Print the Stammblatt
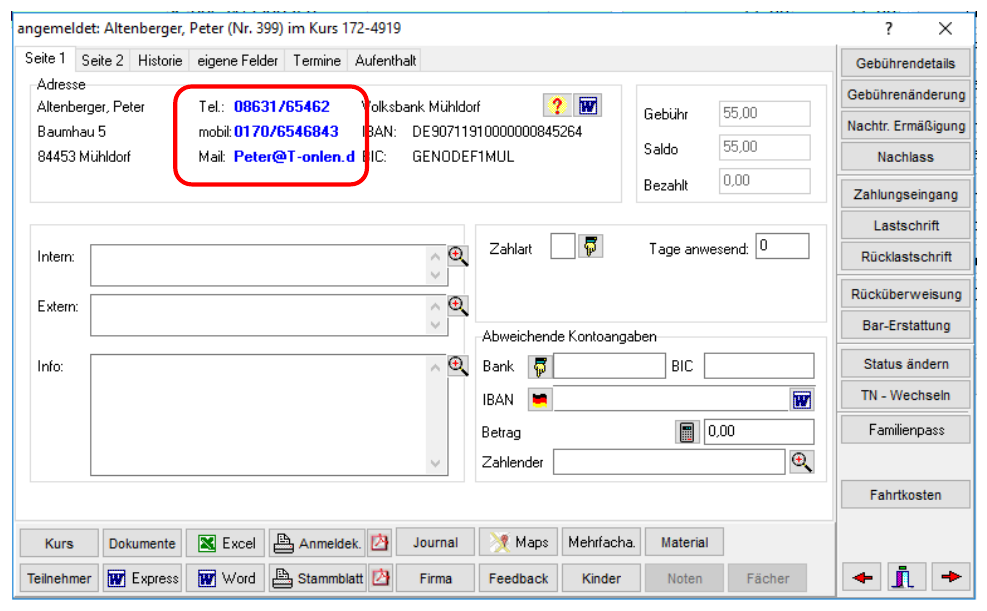 (x=318, y=578)
